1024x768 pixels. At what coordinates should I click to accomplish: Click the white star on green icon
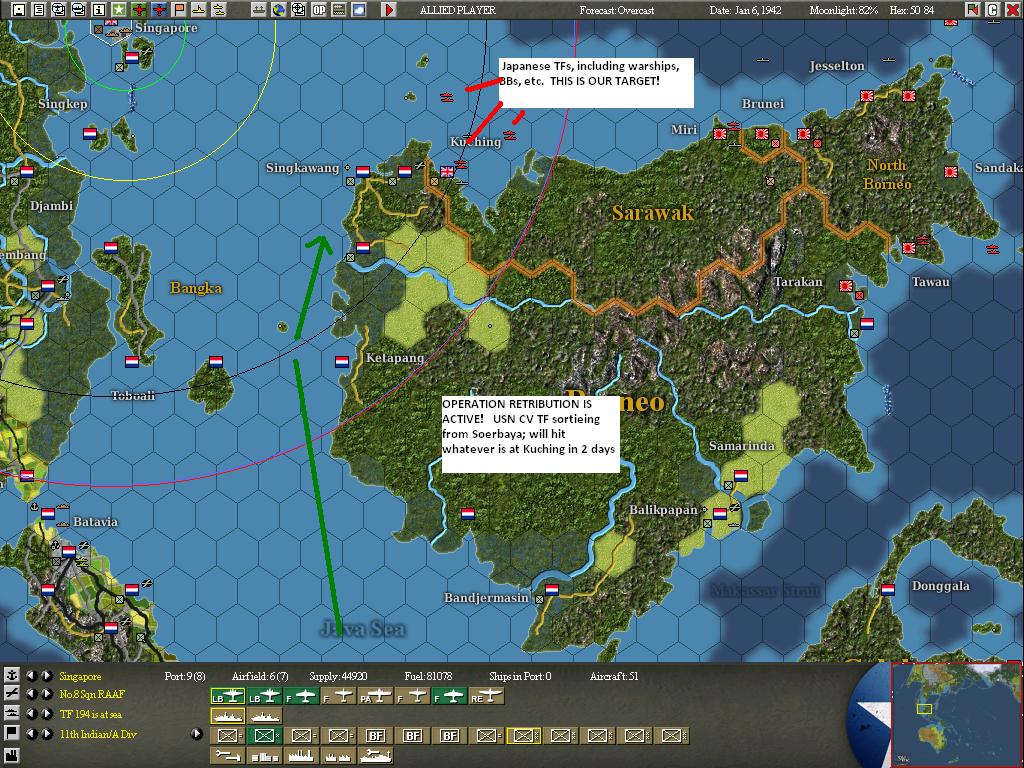tap(119, 10)
